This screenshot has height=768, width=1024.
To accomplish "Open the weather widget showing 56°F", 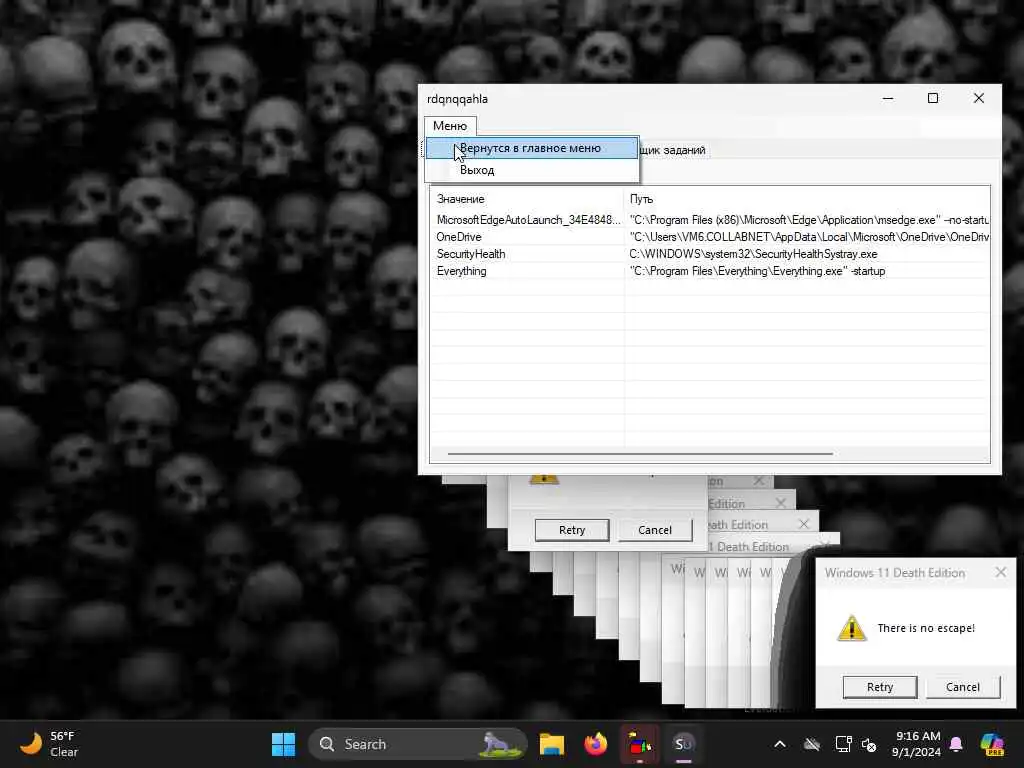I will pos(49,744).
